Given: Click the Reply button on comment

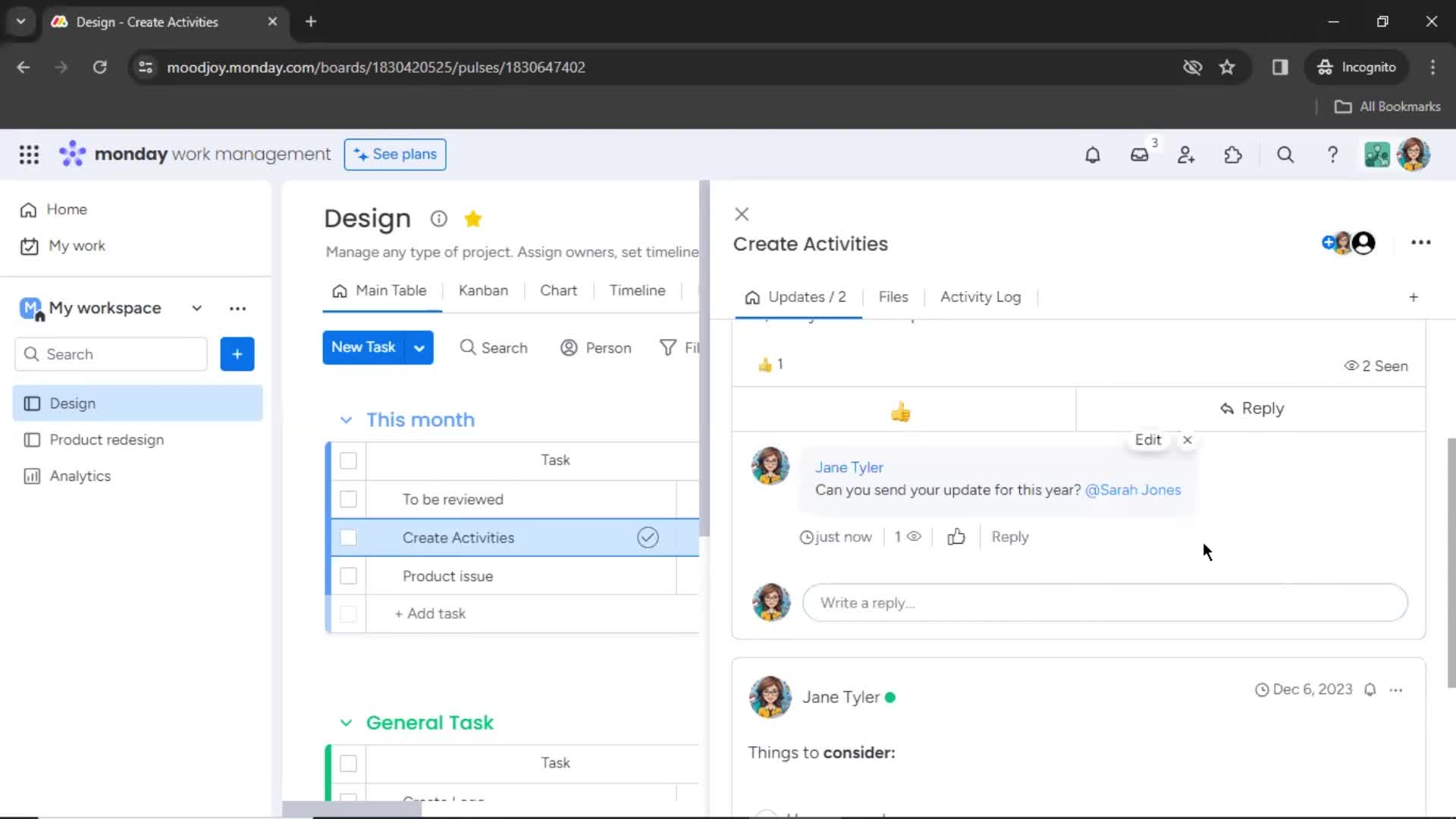Looking at the screenshot, I should pyautogui.click(x=1010, y=537).
